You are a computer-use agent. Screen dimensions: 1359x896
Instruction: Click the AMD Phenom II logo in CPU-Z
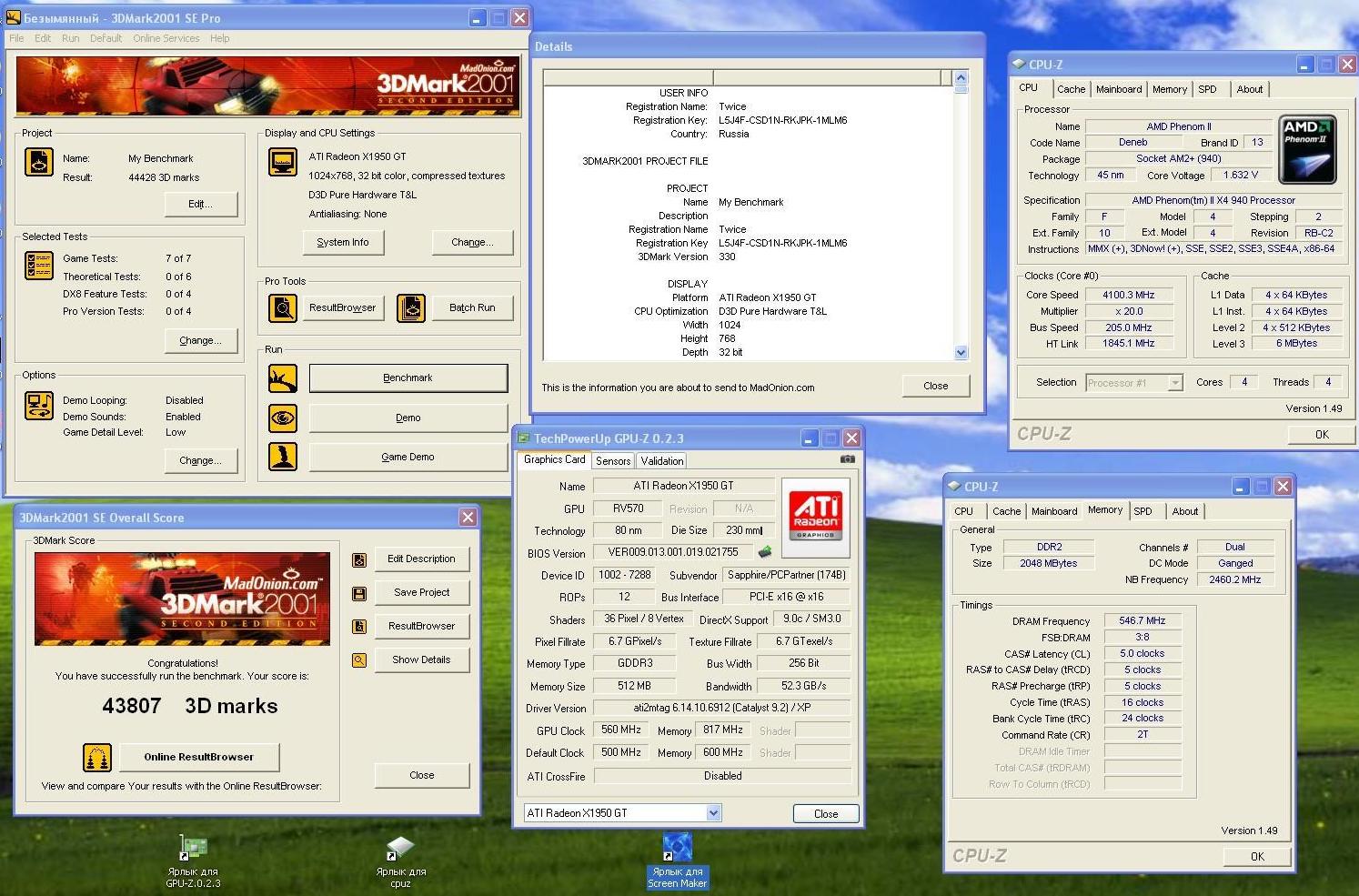(1307, 150)
